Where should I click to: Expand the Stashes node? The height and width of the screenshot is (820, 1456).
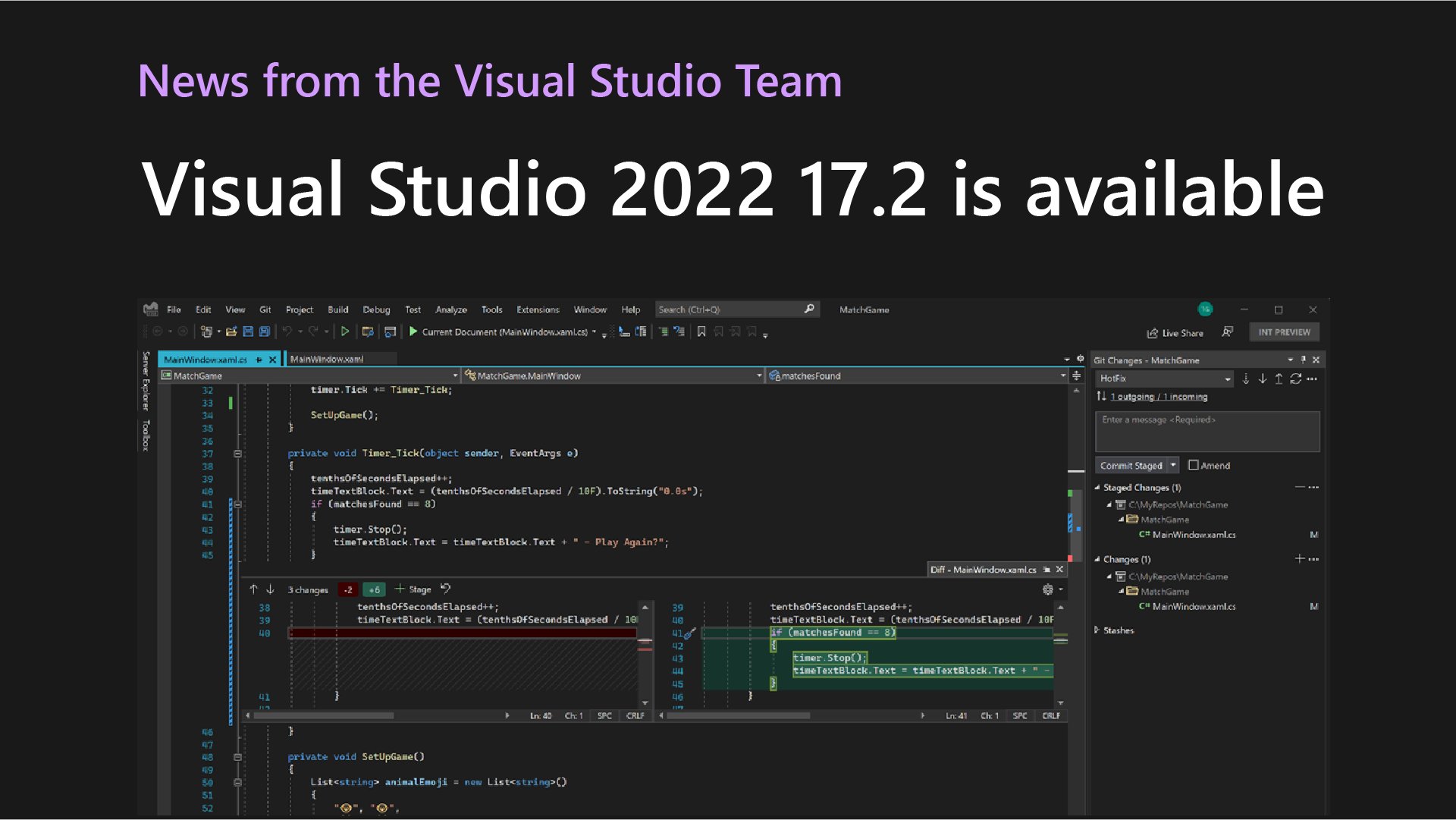[x=1097, y=630]
